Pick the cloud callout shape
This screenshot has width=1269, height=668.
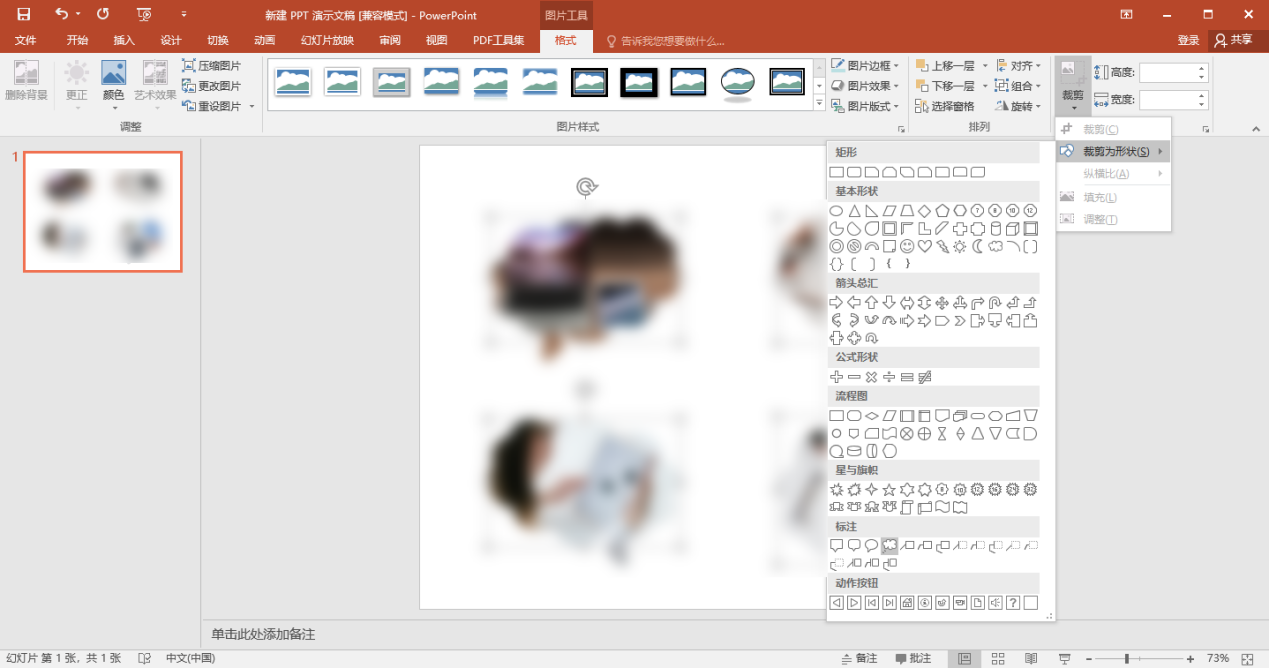pyautogui.click(x=890, y=545)
